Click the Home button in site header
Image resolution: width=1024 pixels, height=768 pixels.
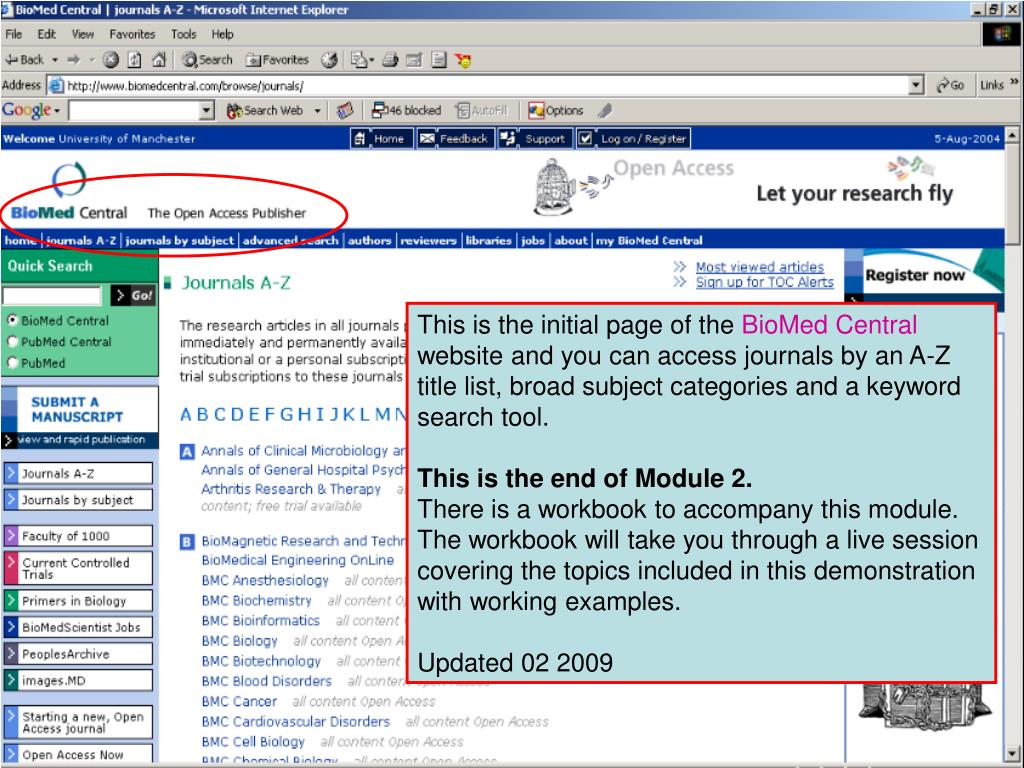click(x=381, y=138)
